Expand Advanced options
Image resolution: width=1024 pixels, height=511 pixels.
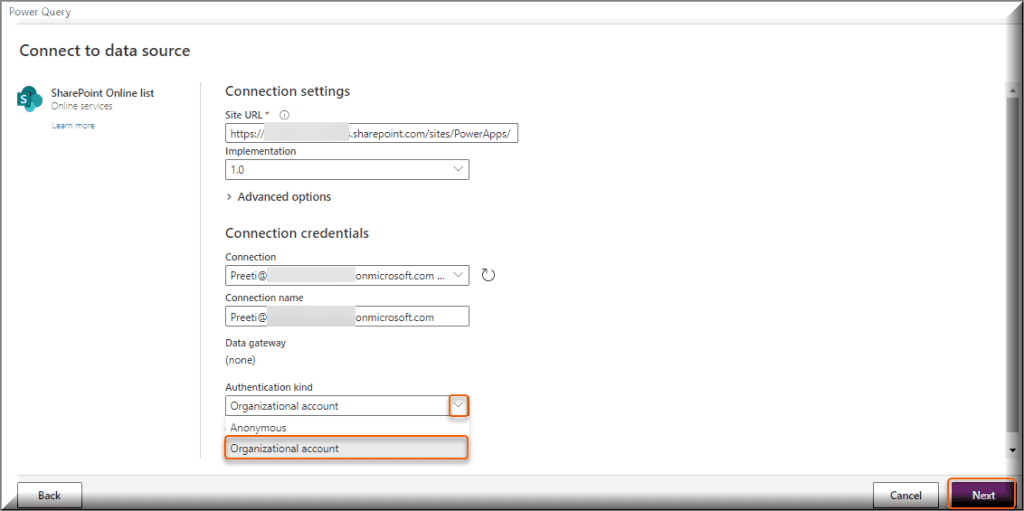(x=279, y=197)
